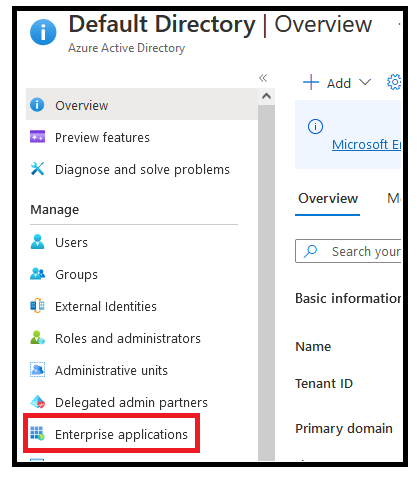
Task: Switch to the Overview tab
Action: coord(328,199)
